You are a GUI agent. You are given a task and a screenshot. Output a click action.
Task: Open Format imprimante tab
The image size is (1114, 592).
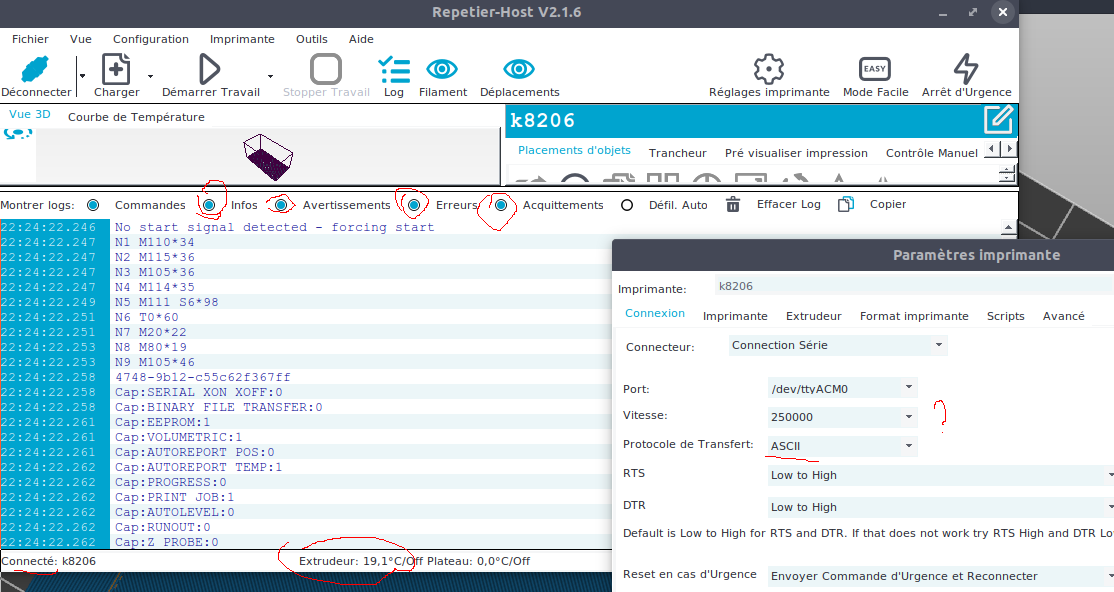(914, 316)
